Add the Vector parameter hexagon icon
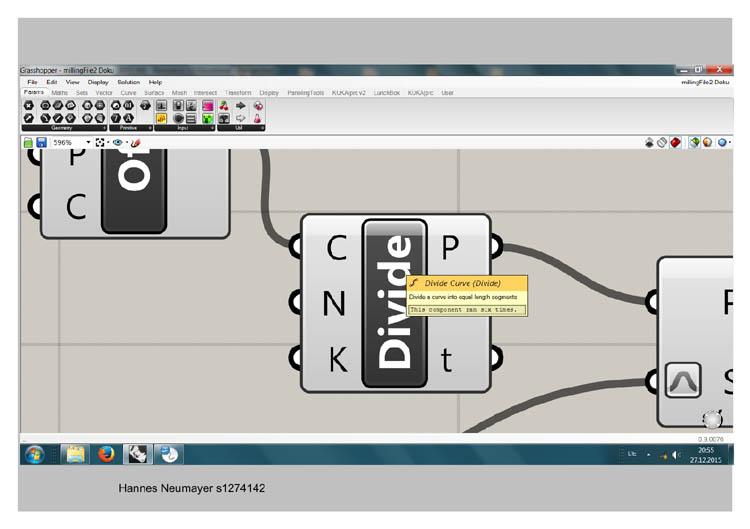The height and width of the screenshot is (529, 750). point(29,118)
